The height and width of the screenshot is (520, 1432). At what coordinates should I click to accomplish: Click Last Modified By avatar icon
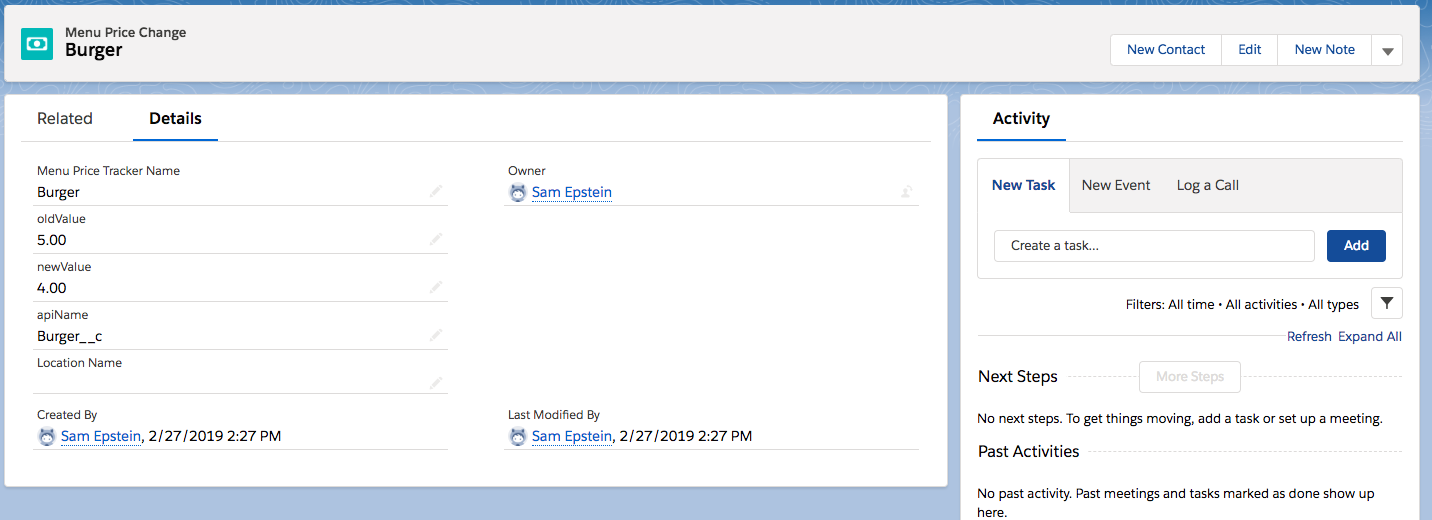517,436
